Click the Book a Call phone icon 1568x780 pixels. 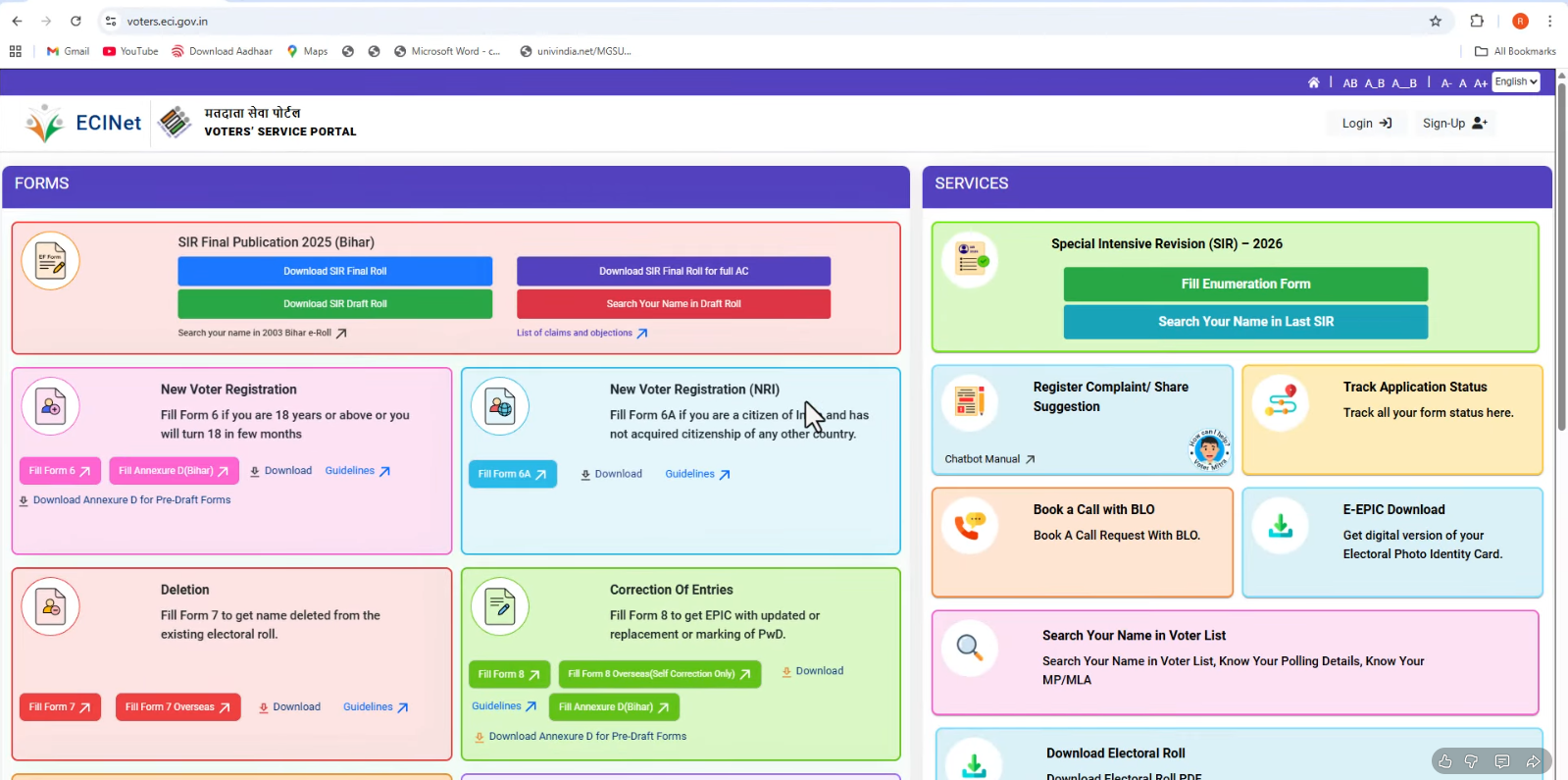click(969, 526)
